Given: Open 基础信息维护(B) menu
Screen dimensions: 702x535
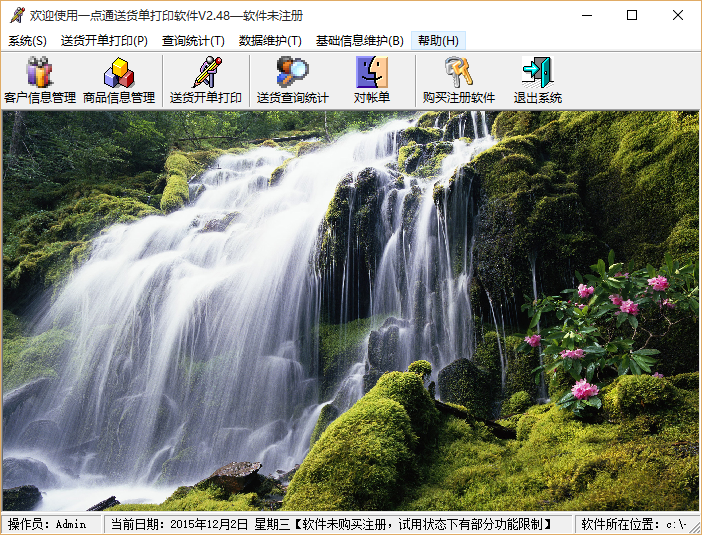Looking at the screenshot, I should [359, 41].
